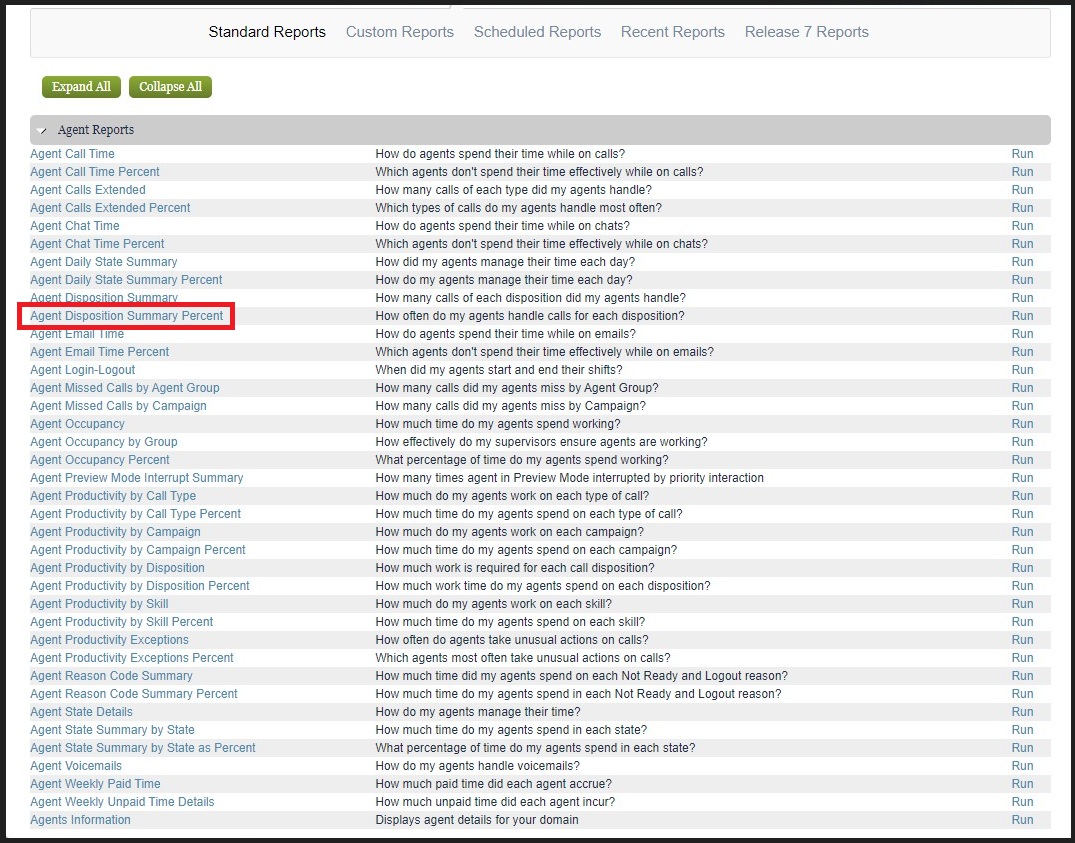Collapse the Agent Reports section arrow
The width and height of the screenshot is (1075, 843).
click(x=43, y=130)
